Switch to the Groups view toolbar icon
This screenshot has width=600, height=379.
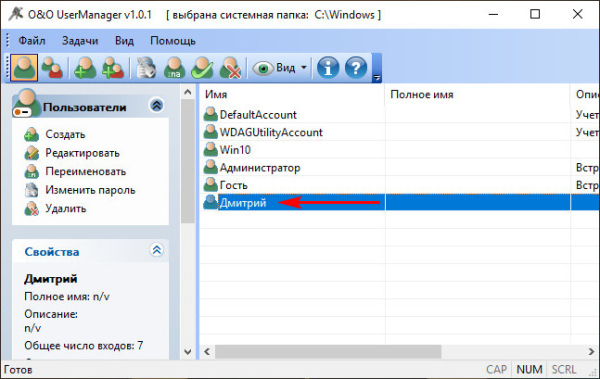52,68
